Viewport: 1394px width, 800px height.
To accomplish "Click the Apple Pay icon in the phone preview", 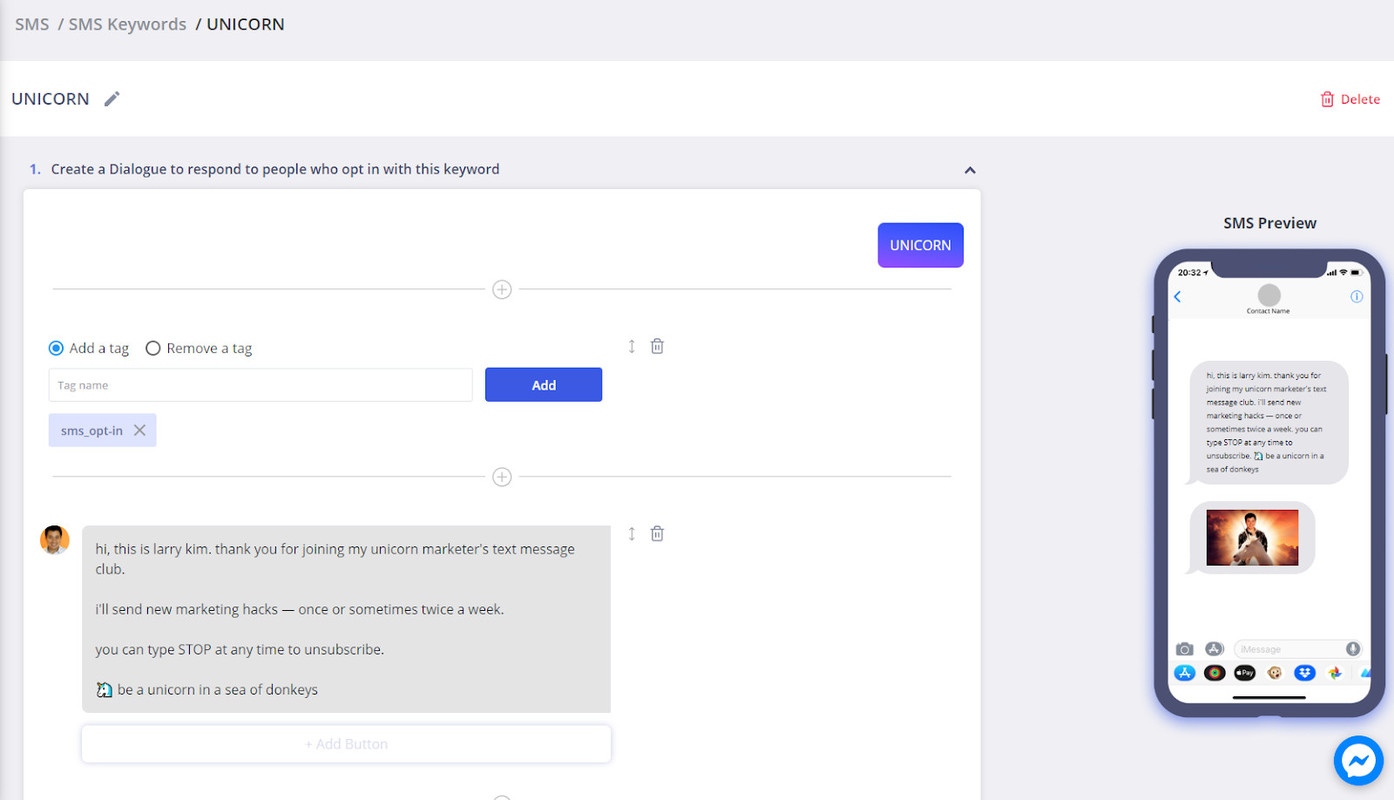I will tap(1244, 672).
